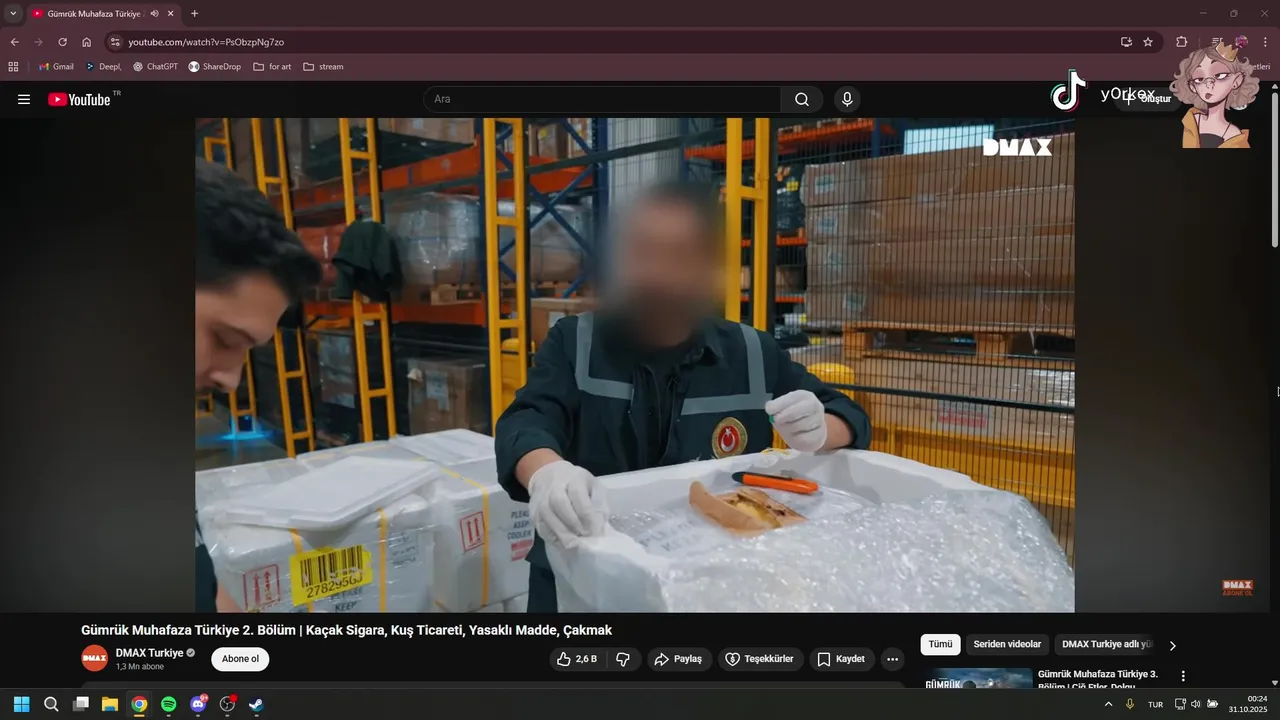Screen dimensions: 1280x720
Task: Subscribe using the Abone ol button
Action: tap(240, 659)
